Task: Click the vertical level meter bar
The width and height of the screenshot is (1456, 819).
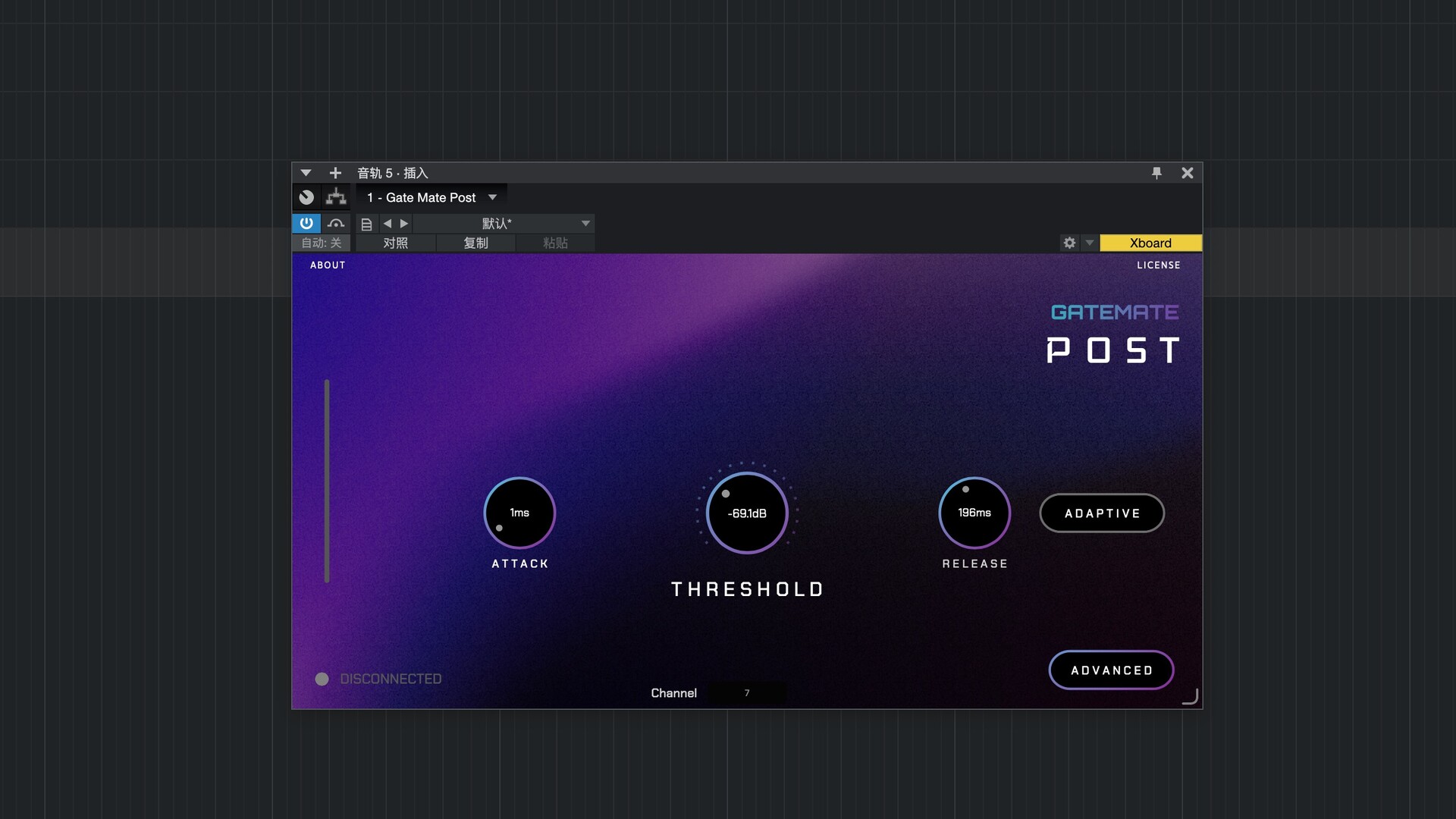Action: (327, 482)
